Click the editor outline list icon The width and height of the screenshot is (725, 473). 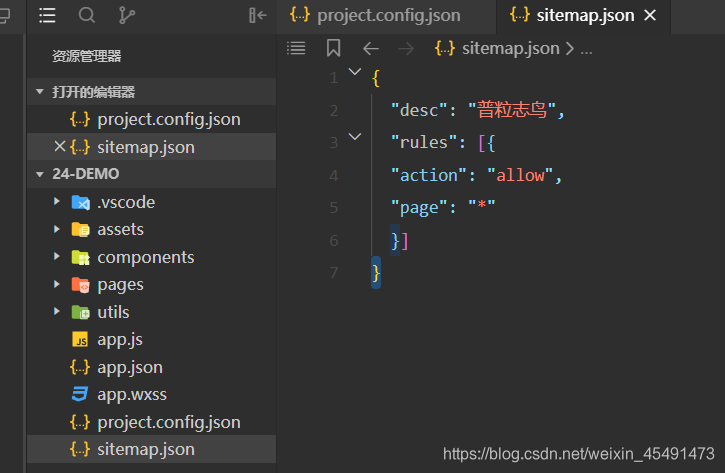click(x=296, y=48)
